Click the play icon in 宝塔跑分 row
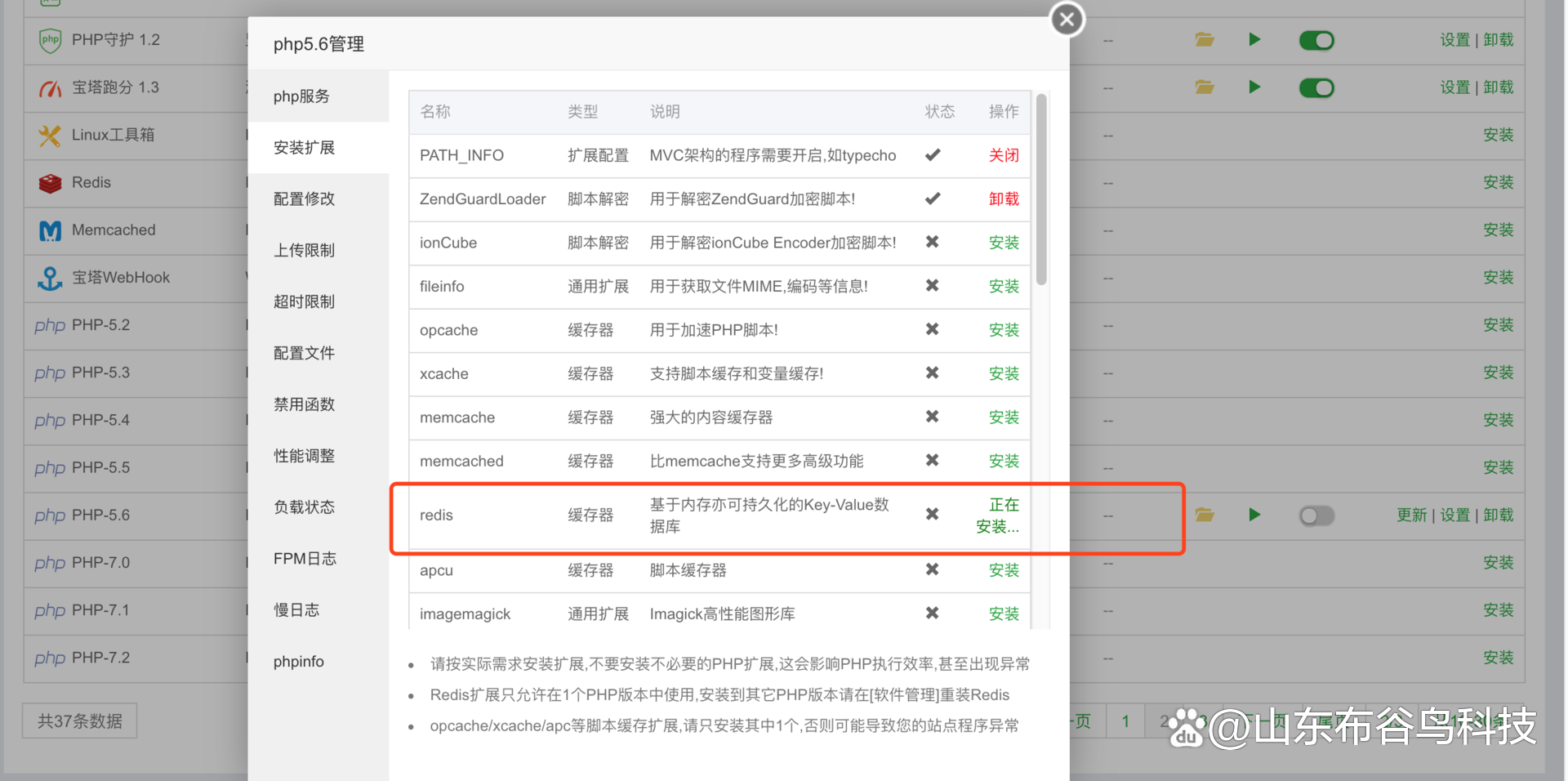This screenshot has height=781, width=1568. (1254, 87)
